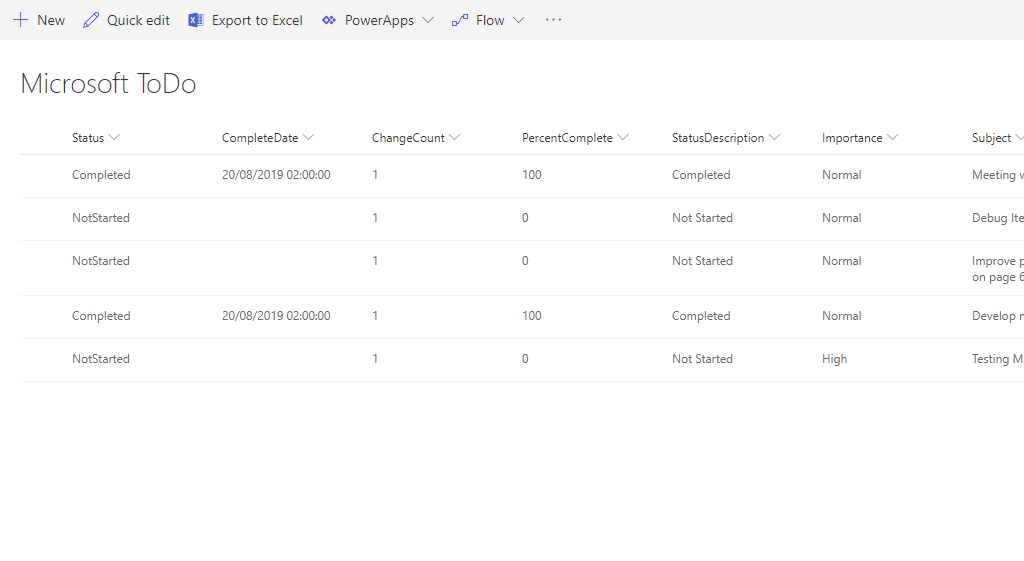Image resolution: width=1024 pixels, height=561 pixels.
Task: Click the Flow icon
Action: point(460,20)
